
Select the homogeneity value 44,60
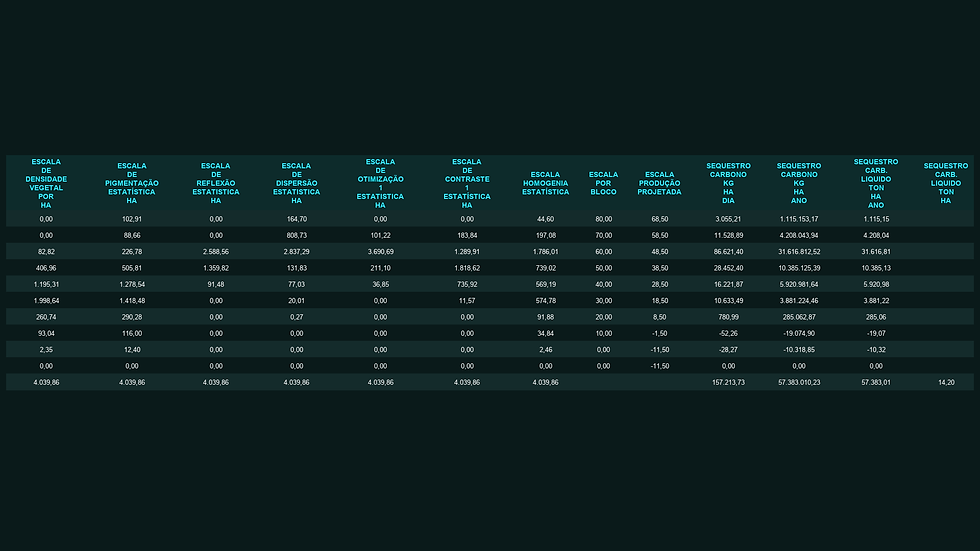point(546,219)
